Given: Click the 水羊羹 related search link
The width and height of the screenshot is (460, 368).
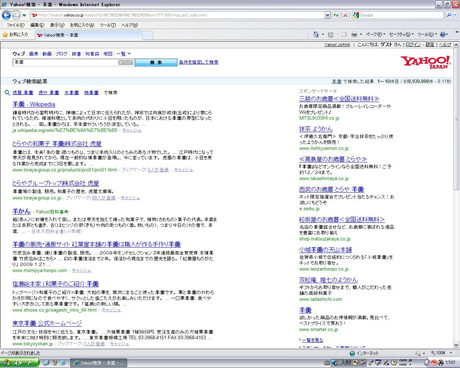Looking at the screenshot, I should (72, 93).
